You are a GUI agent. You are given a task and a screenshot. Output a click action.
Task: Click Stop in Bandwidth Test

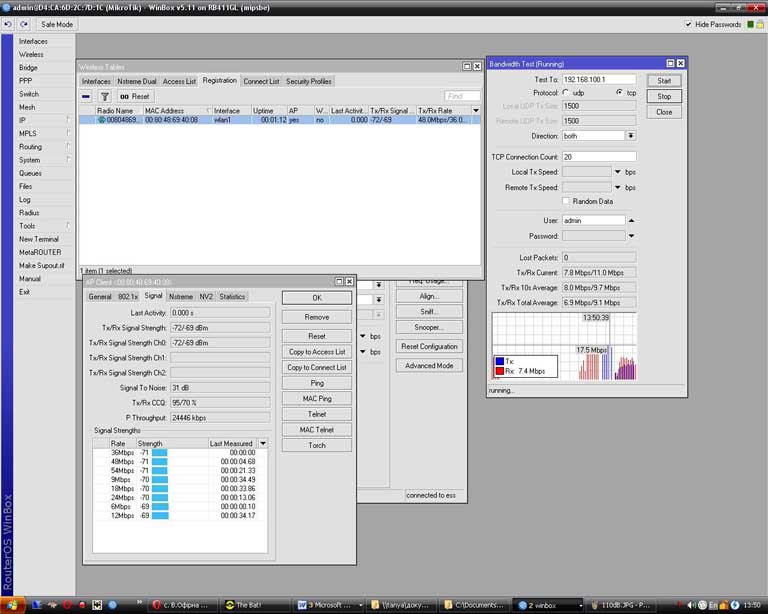pyautogui.click(x=664, y=96)
